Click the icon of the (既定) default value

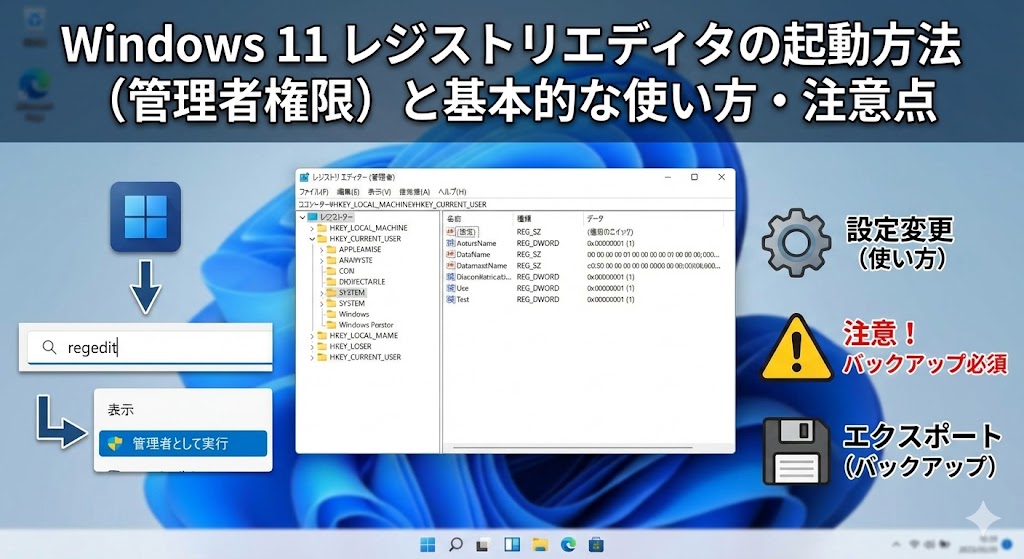451,232
